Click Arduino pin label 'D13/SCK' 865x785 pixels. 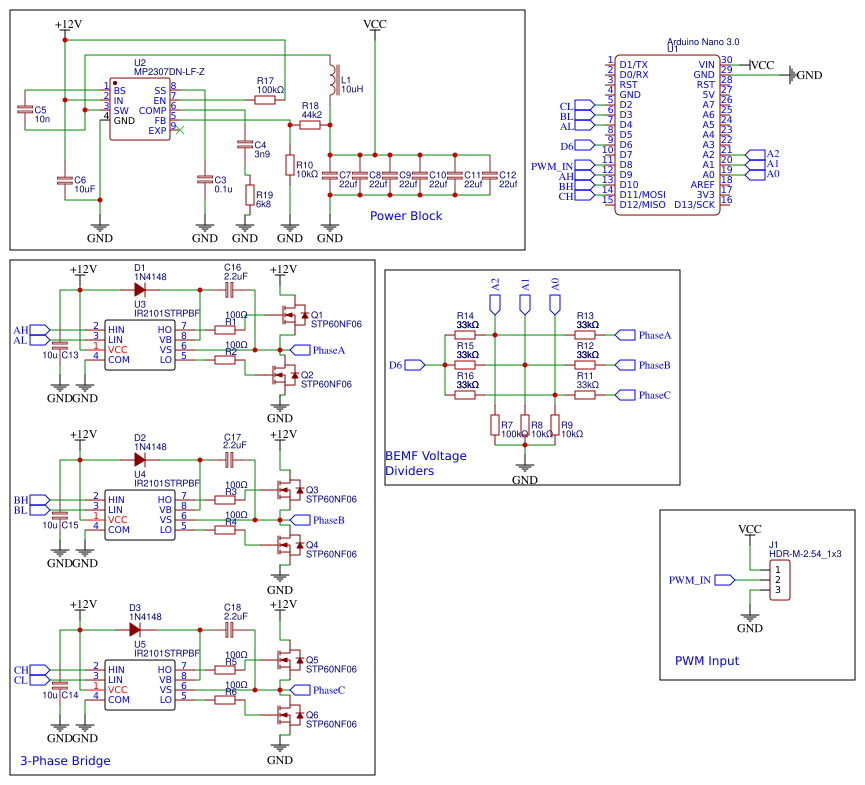point(695,205)
